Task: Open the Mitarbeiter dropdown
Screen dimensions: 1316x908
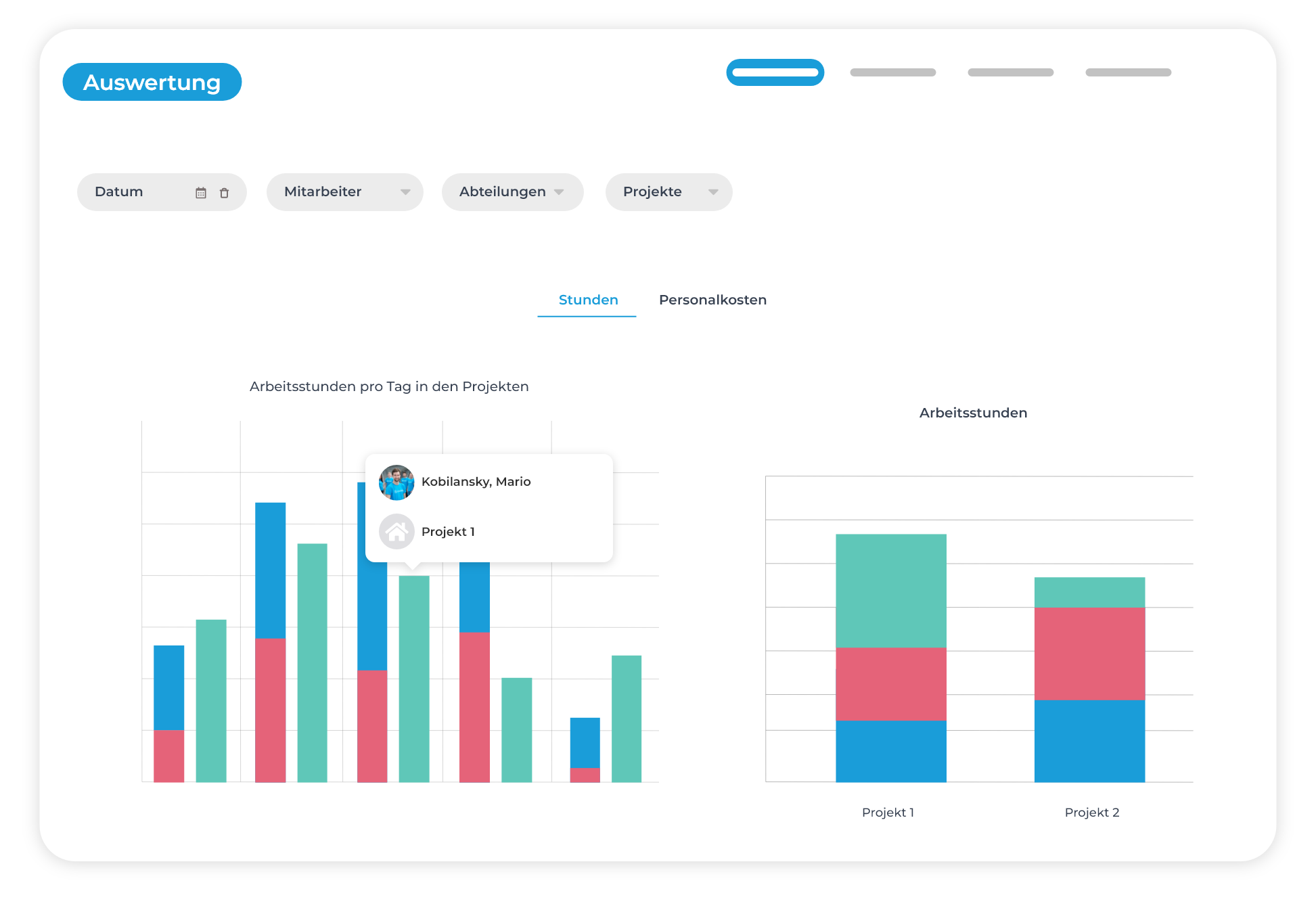Action: pos(344,192)
